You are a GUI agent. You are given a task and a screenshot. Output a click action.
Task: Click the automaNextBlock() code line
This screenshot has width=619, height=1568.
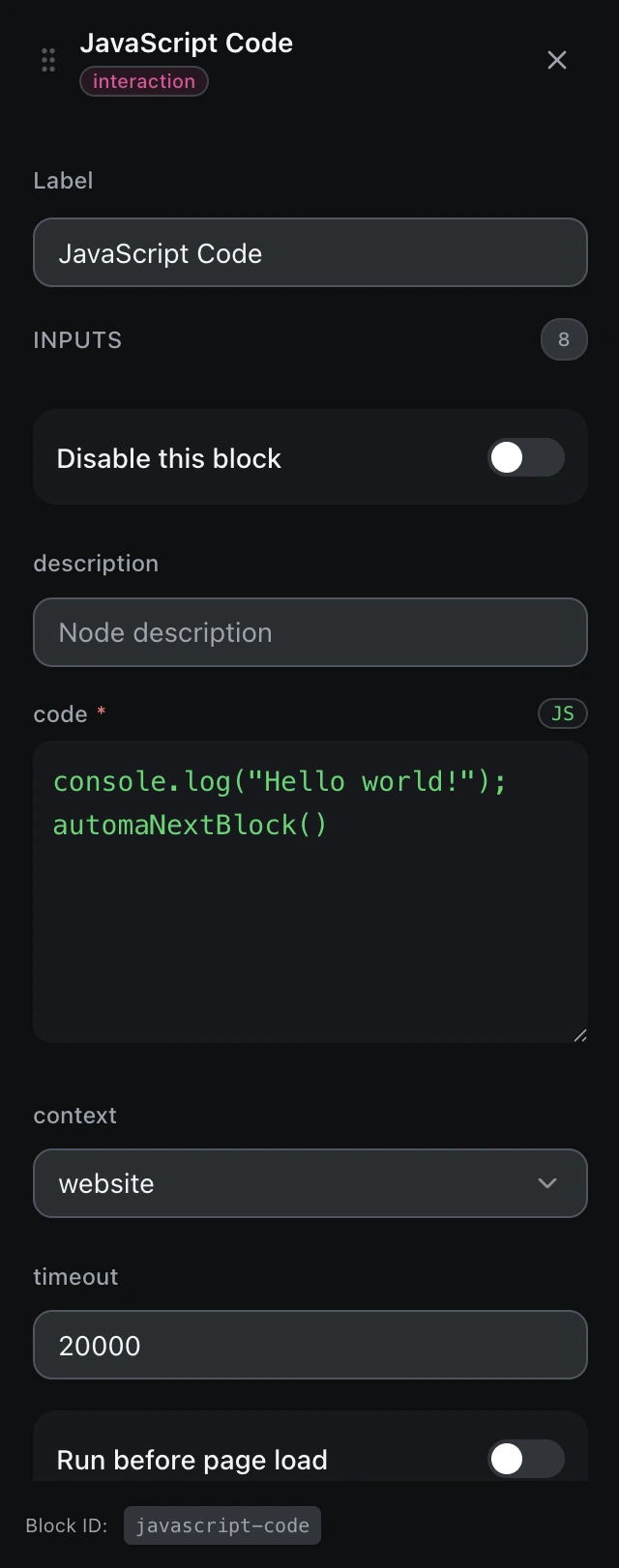191,825
